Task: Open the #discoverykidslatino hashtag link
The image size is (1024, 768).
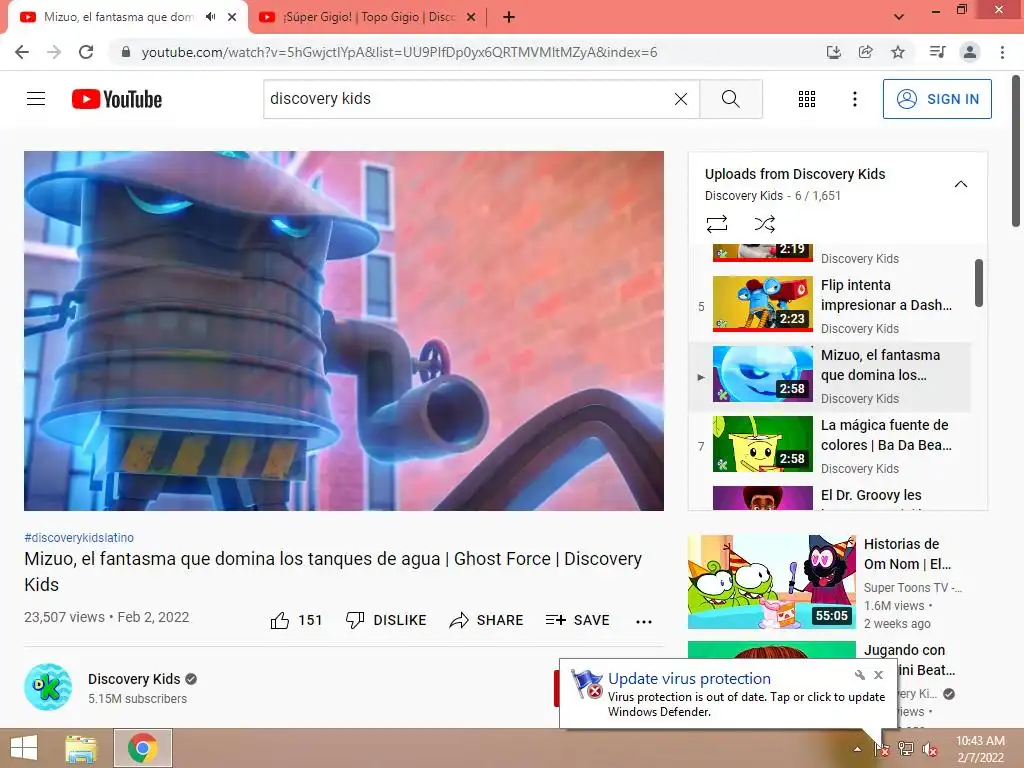Action: tap(79, 537)
